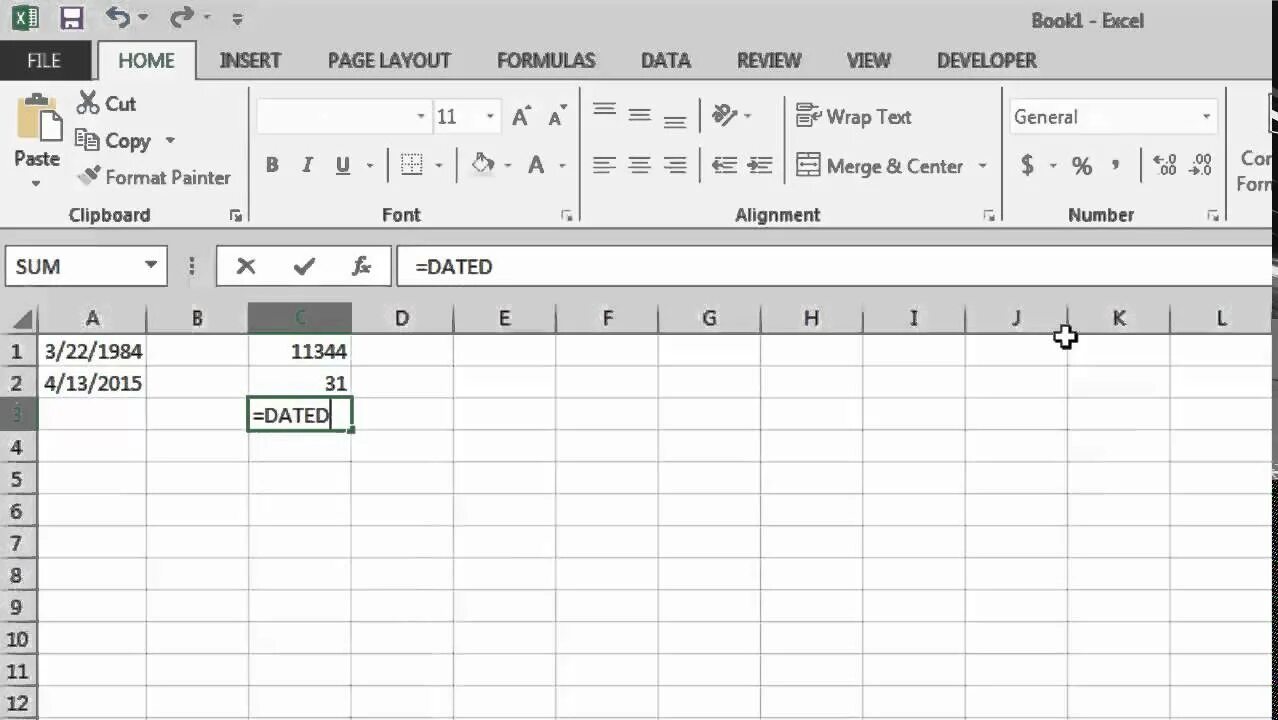Click the Paste clipboard icon

click(38, 120)
